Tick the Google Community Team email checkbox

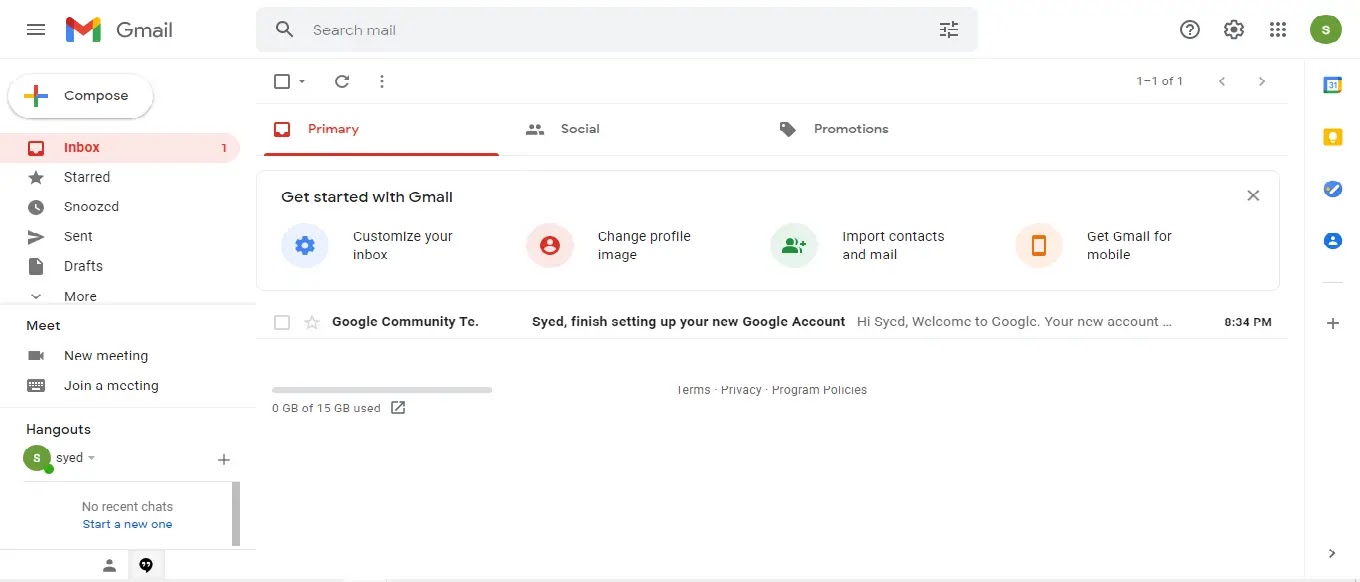coord(282,322)
